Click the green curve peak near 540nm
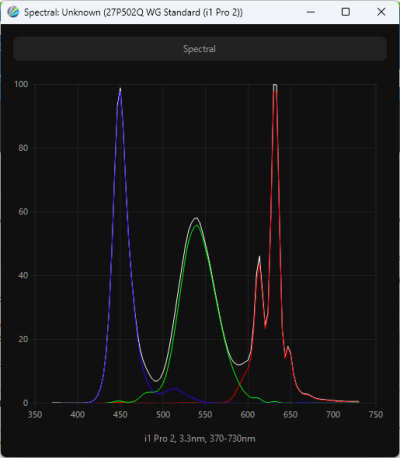This screenshot has width=400, height=458. coord(197,226)
